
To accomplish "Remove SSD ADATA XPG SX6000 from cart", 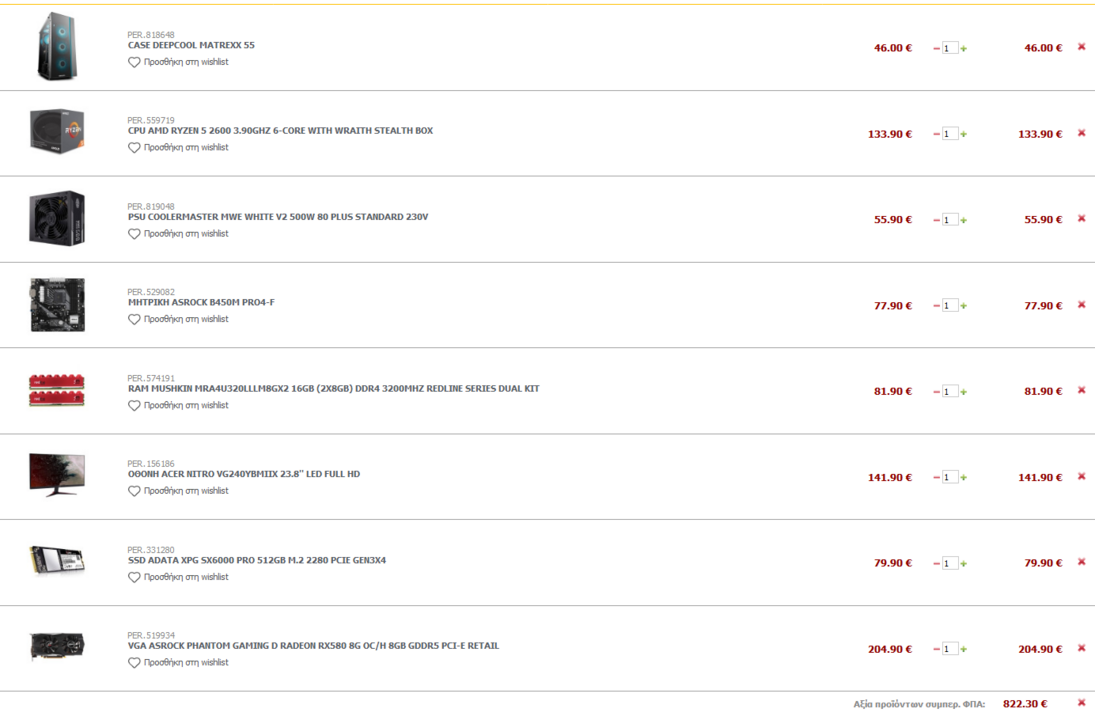I will click(x=1082, y=561).
